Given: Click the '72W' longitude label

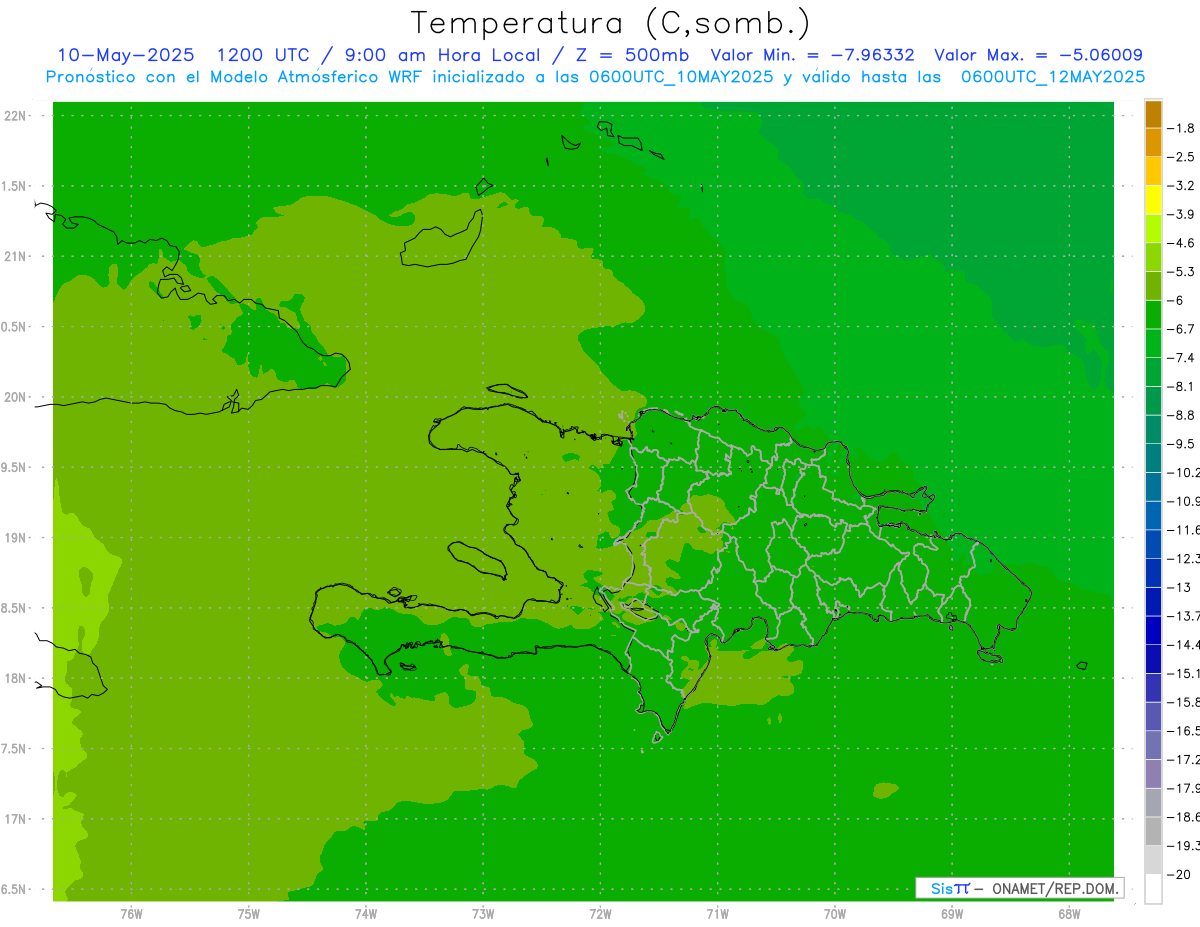Looking at the screenshot, I should tap(600, 914).
